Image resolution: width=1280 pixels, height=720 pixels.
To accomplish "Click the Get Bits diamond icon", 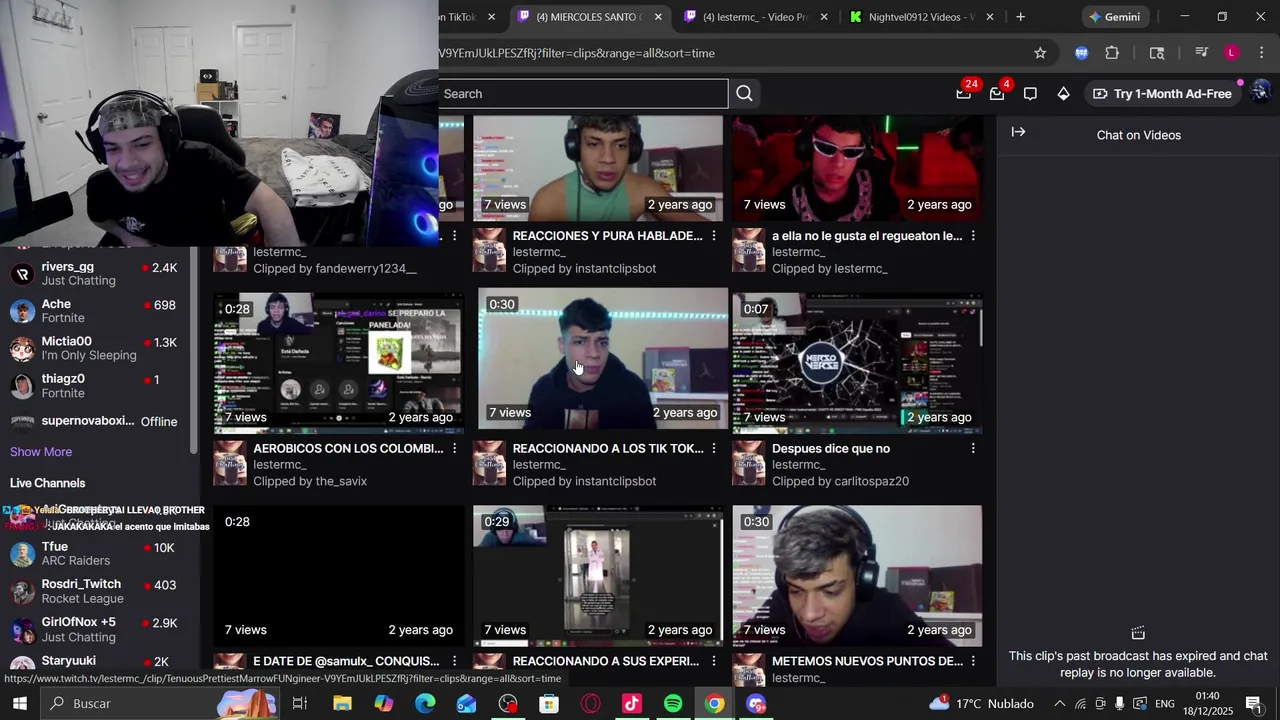I will click(x=1063, y=94).
